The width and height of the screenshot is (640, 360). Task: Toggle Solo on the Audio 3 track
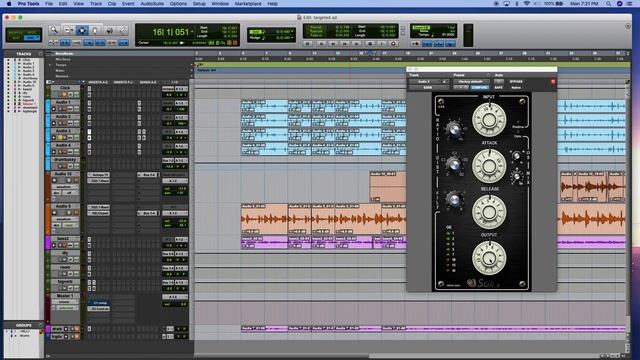coord(60,138)
